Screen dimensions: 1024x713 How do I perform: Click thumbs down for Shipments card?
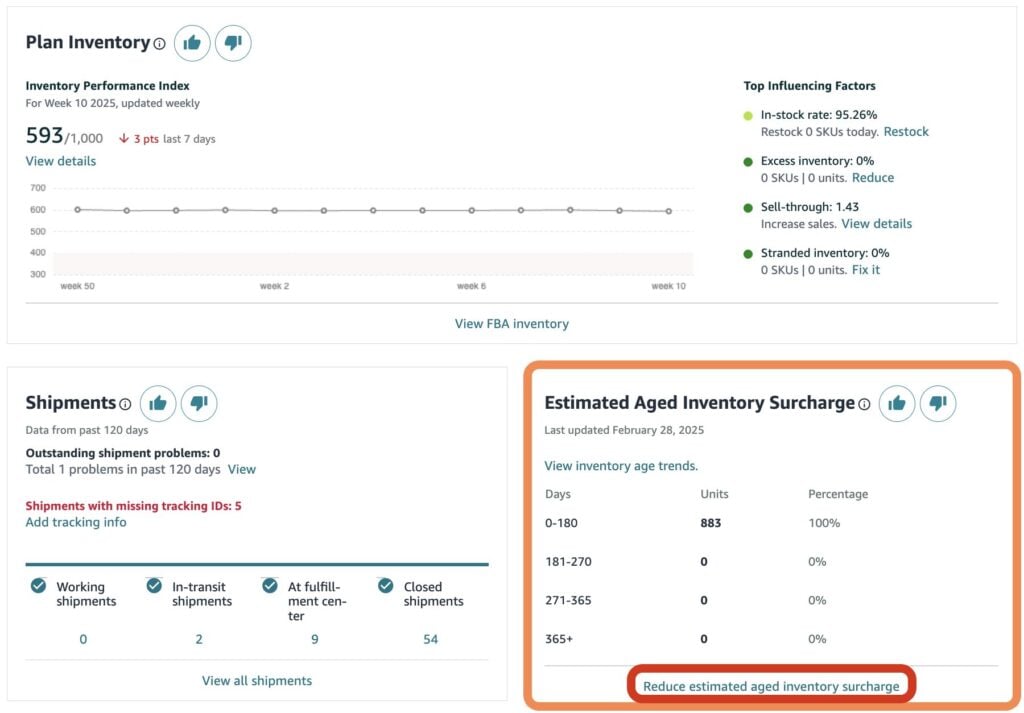[198, 403]
